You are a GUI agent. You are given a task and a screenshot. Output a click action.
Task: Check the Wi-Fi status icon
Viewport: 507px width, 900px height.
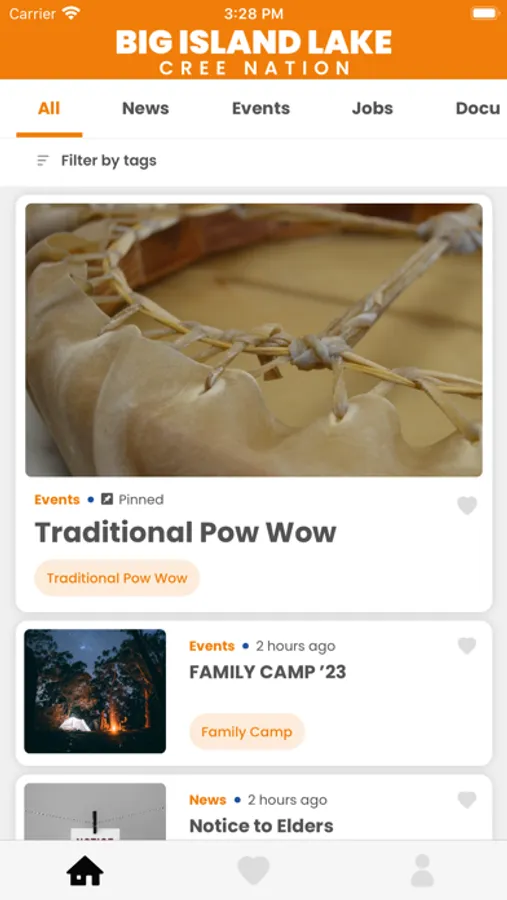coord(72,13)
